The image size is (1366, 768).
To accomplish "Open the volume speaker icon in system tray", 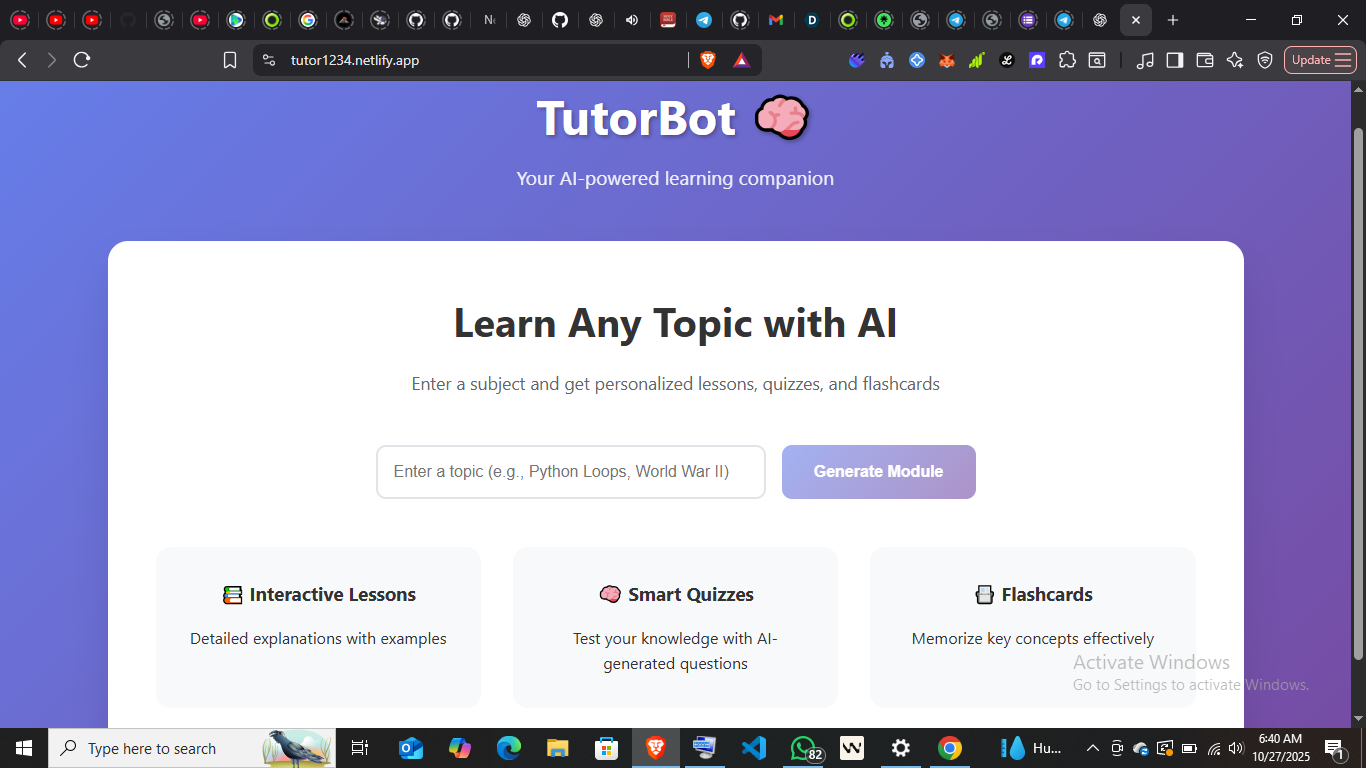I will click(1236, 748).
